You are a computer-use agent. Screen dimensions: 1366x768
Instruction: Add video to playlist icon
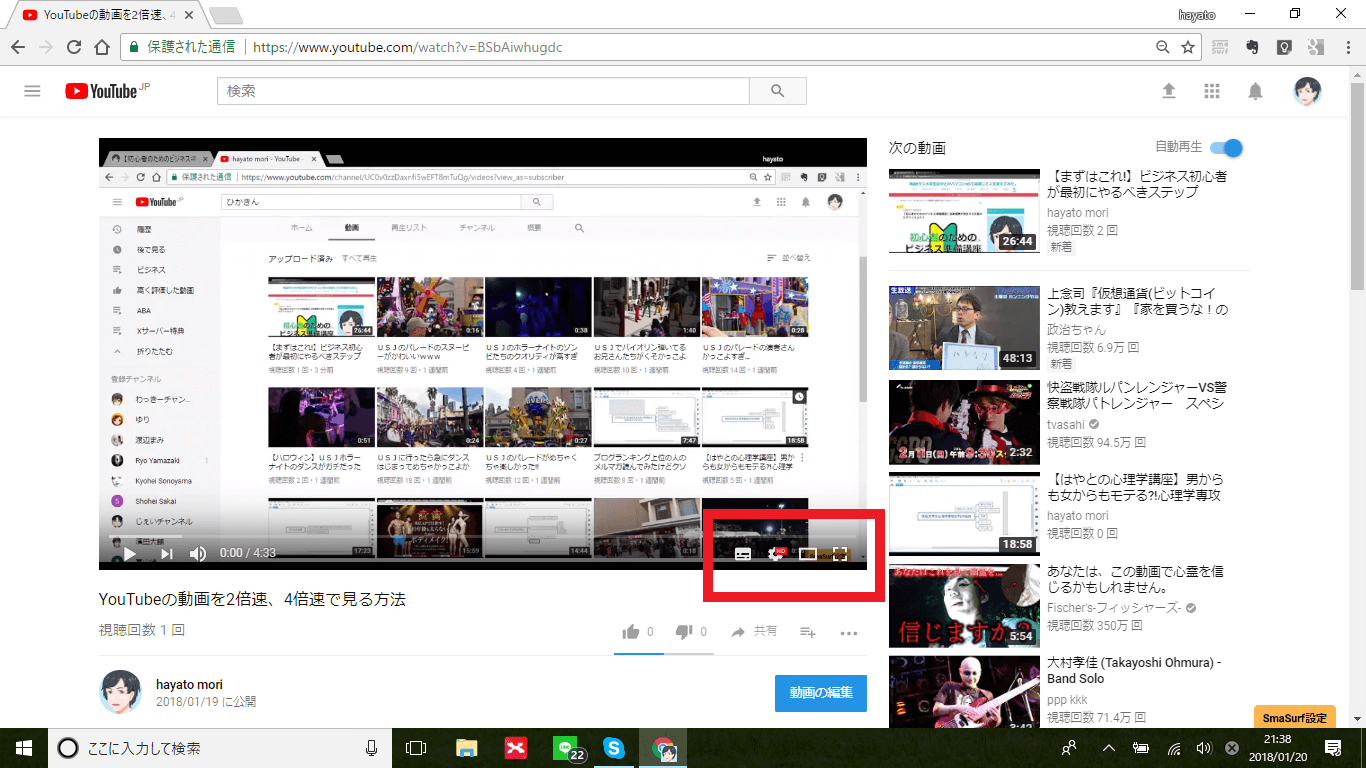tap(808, 632)
